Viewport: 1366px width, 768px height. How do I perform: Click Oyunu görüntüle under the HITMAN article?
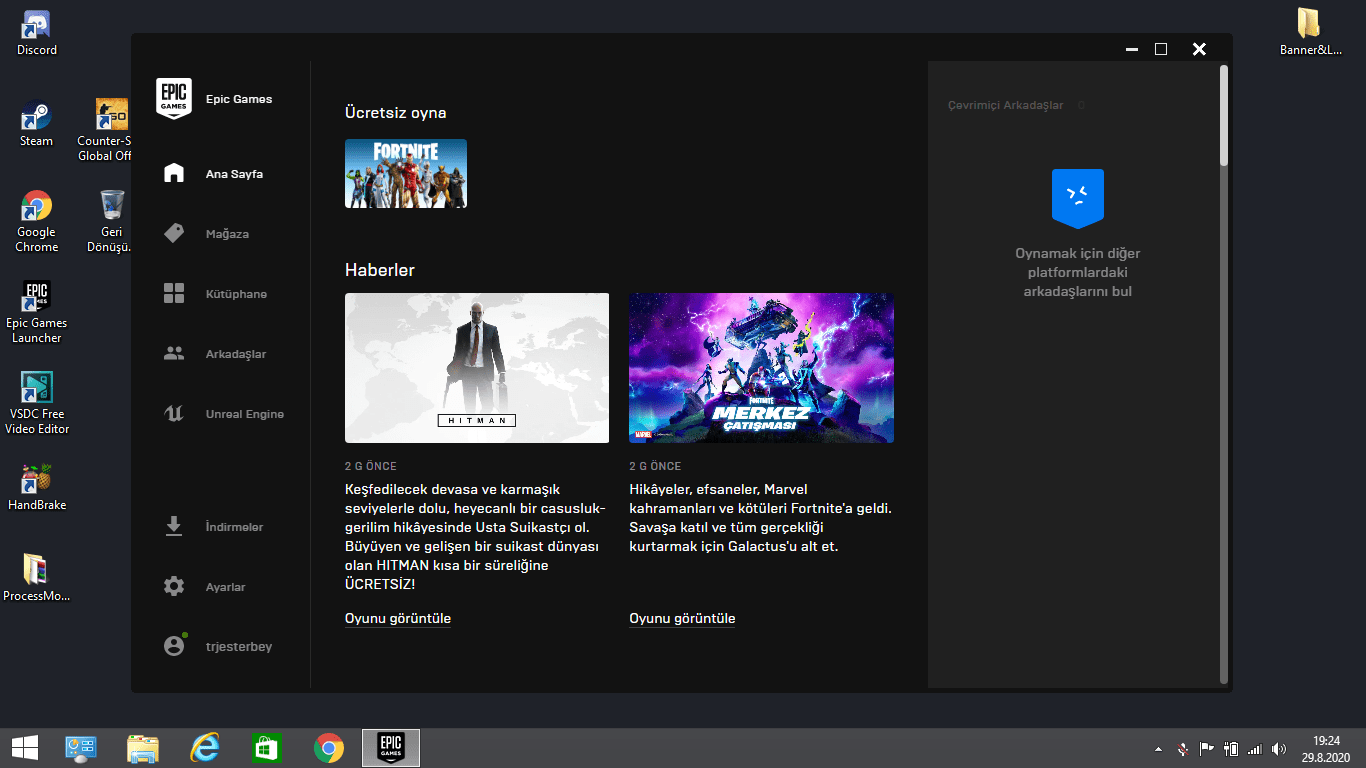(398, 618)
